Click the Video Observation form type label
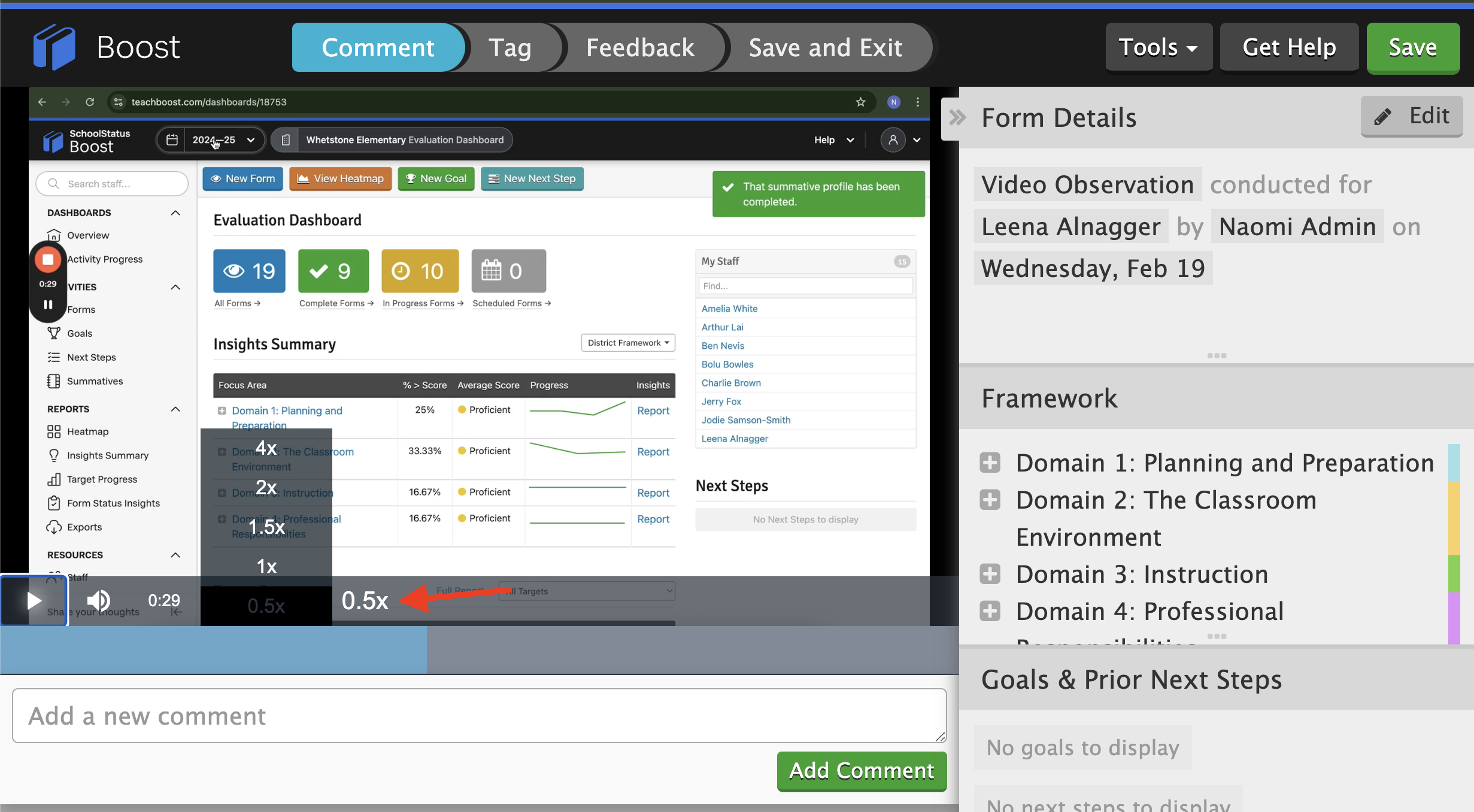 1087,184
